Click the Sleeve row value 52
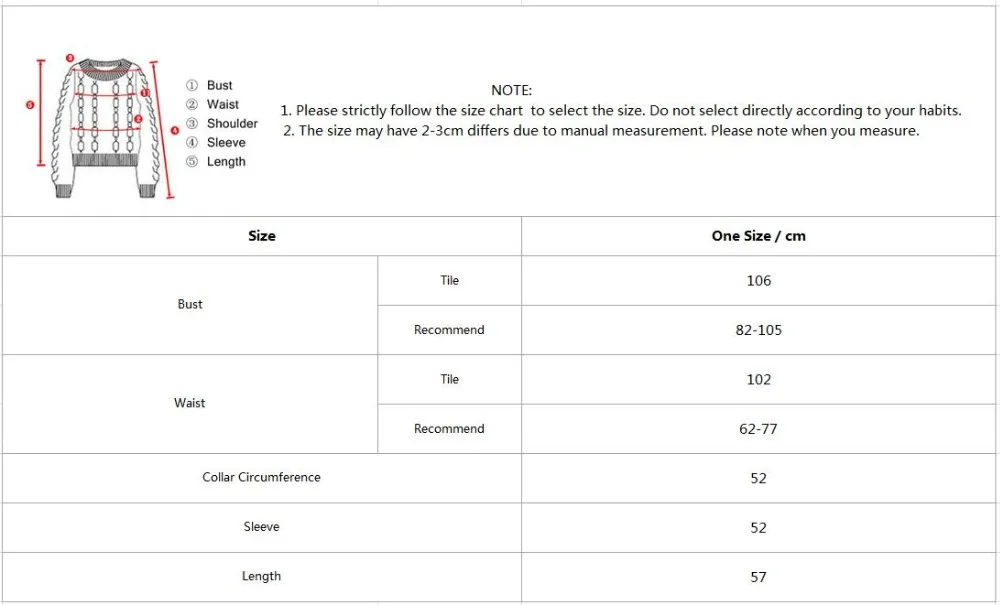1000x605 pixels. coord(758,527)
